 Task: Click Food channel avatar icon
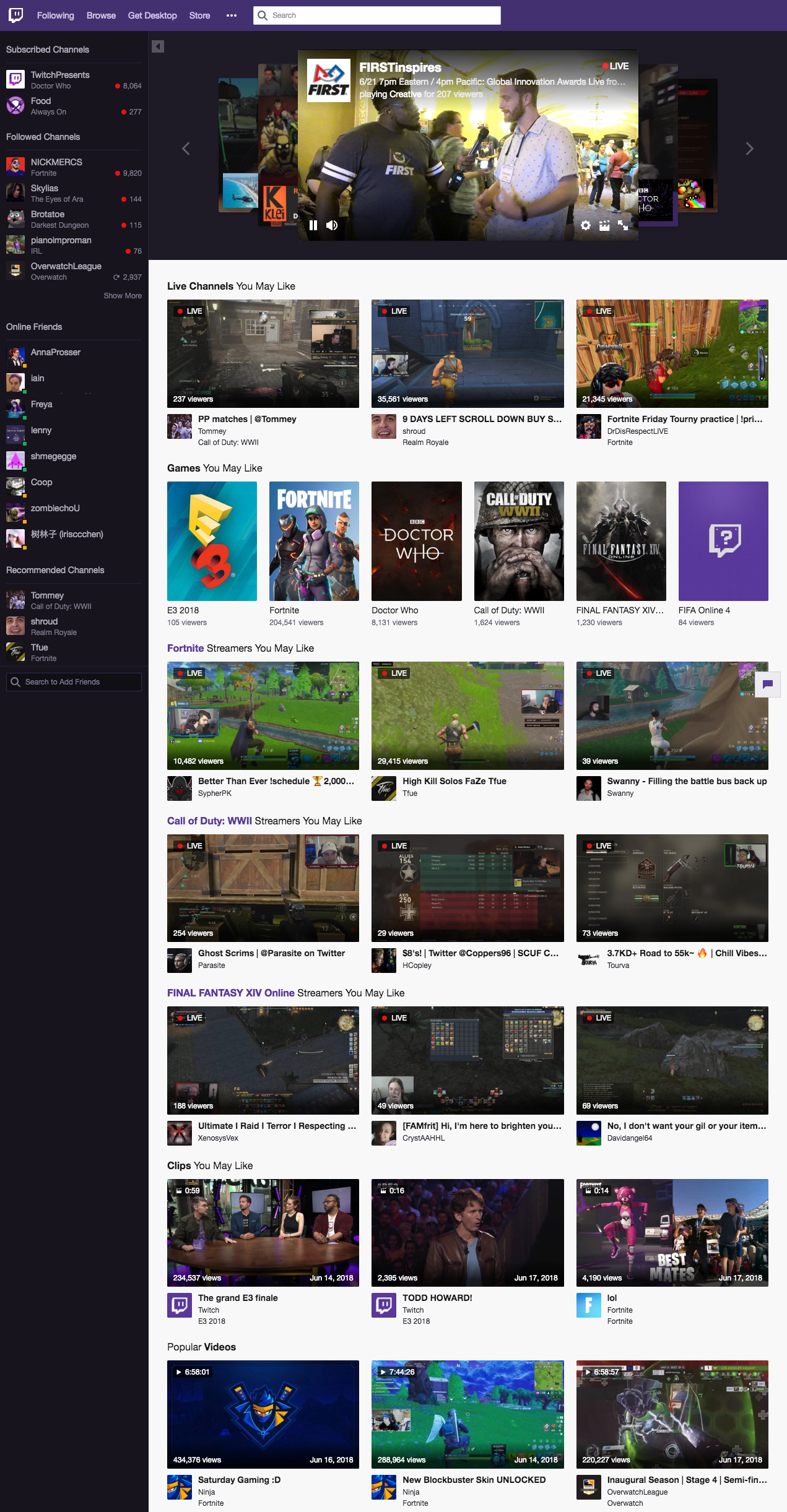click(x=15, y=105)
